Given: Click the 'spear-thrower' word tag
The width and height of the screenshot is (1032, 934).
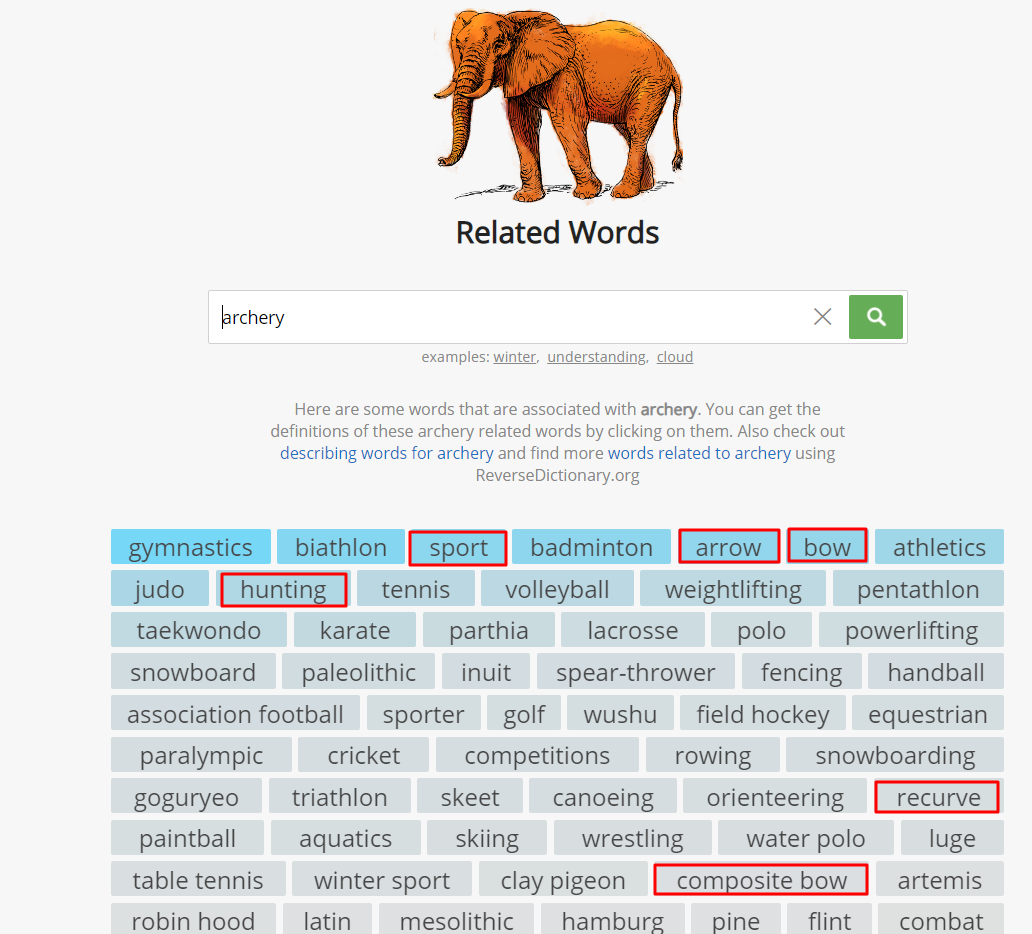Looking at the screenshot, I should (635, 673).
